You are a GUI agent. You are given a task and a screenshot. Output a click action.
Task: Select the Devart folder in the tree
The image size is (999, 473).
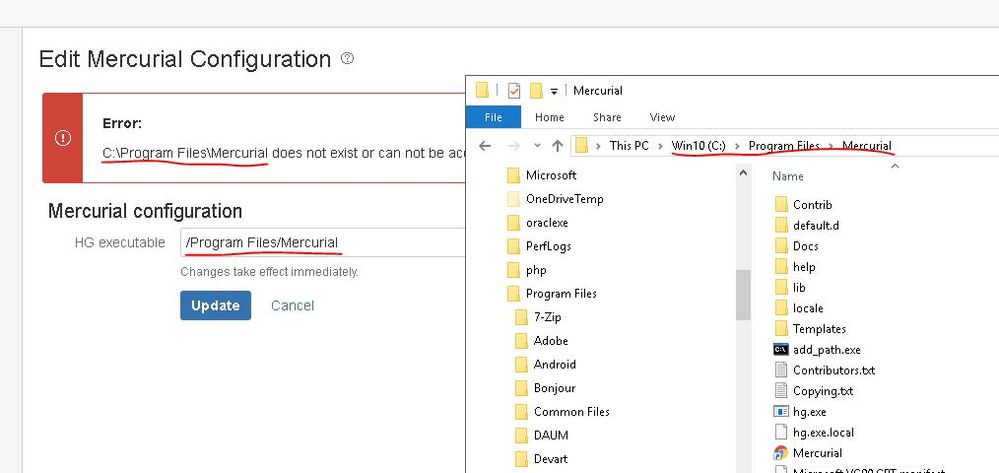click(x=550, y=459)
